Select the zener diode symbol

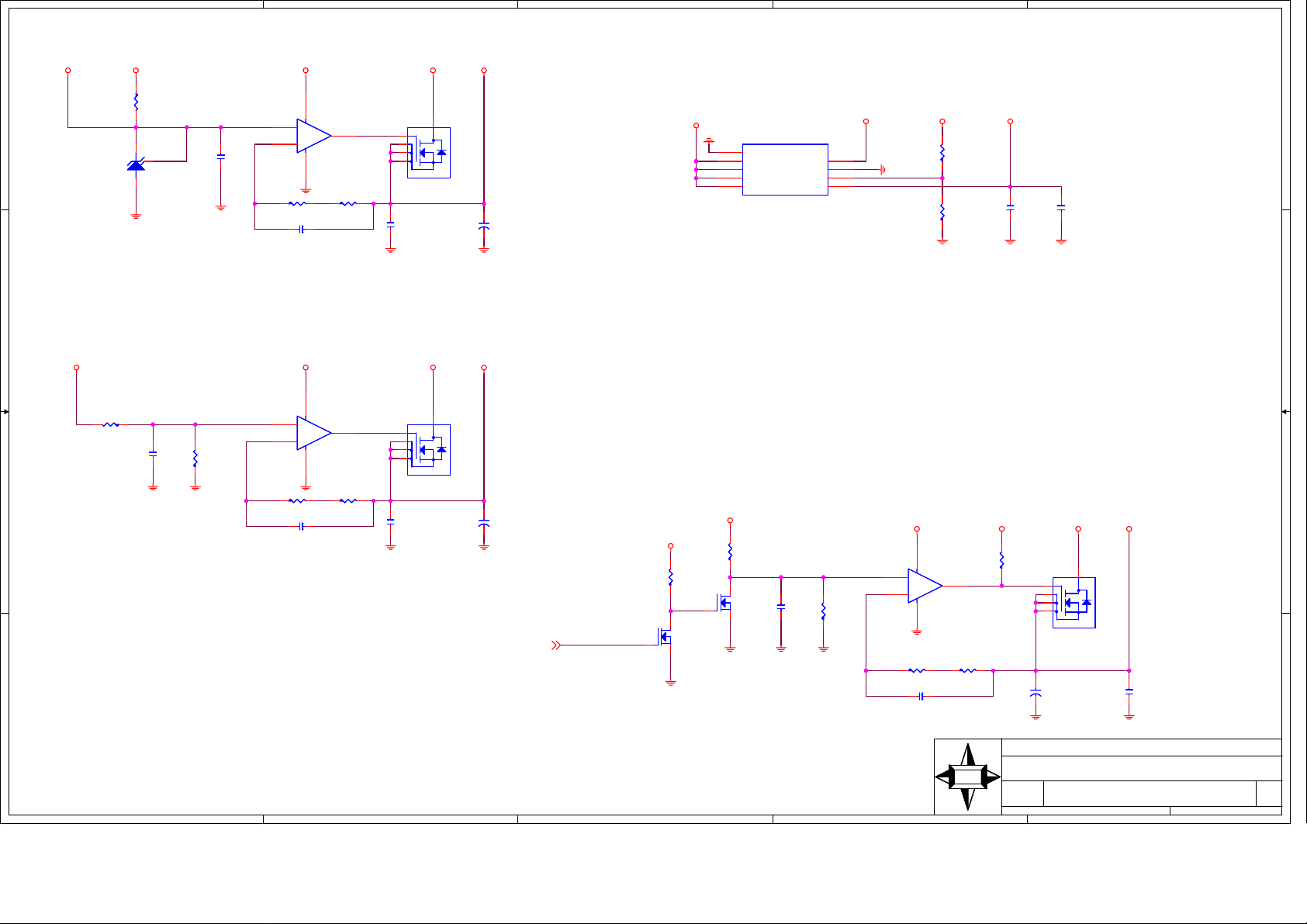[x=137, y=164]
